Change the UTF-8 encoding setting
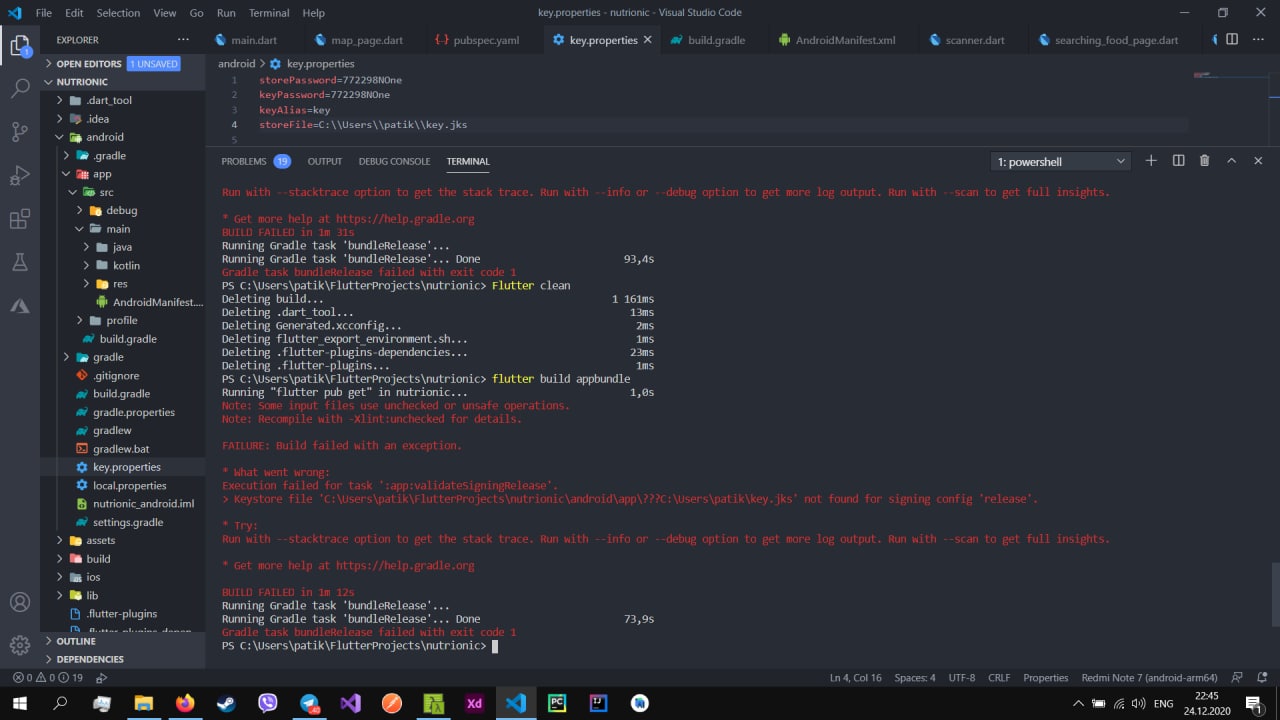 (x=961, y=678)
